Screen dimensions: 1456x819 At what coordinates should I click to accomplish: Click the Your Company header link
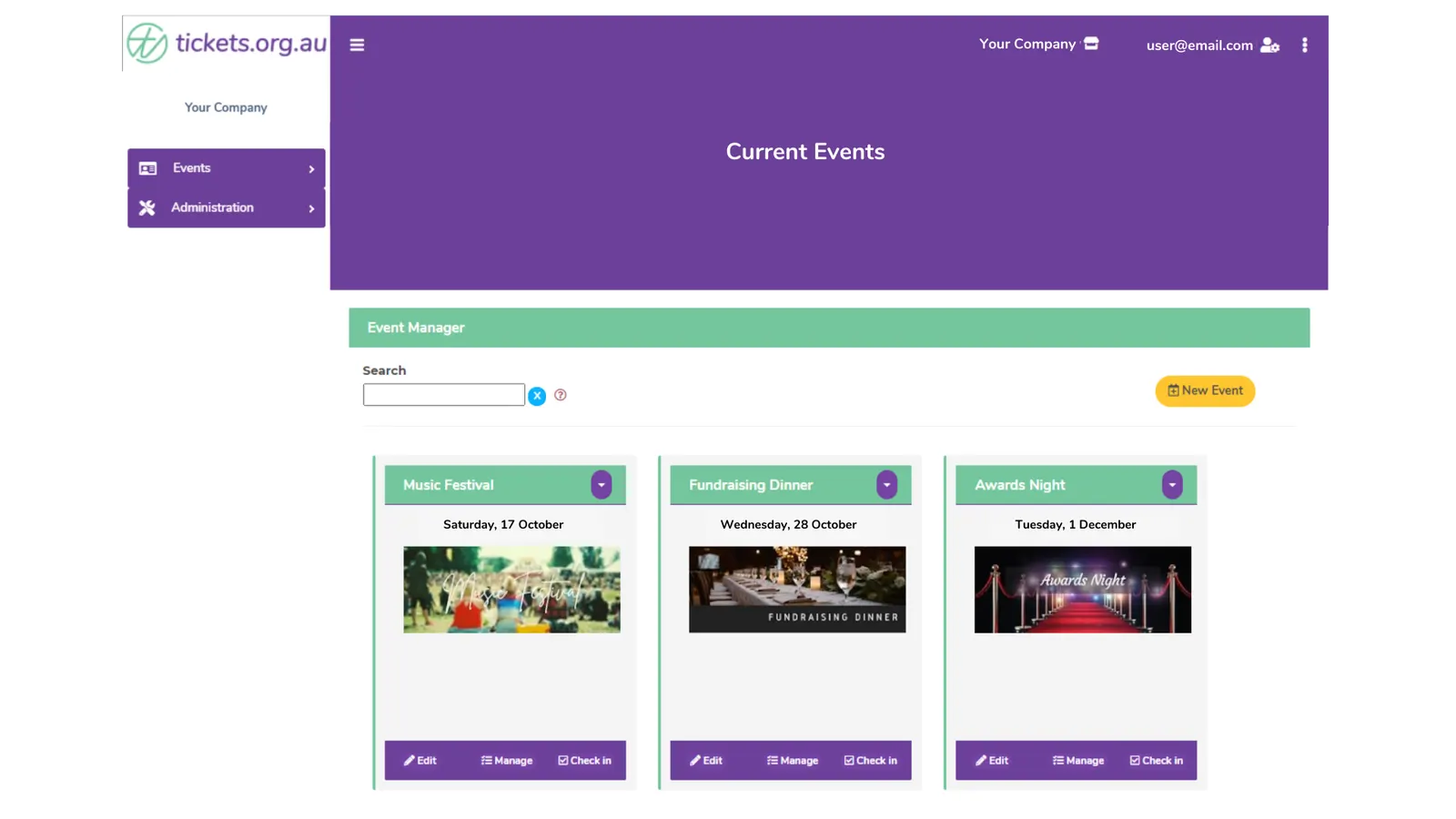(1027, 44)
